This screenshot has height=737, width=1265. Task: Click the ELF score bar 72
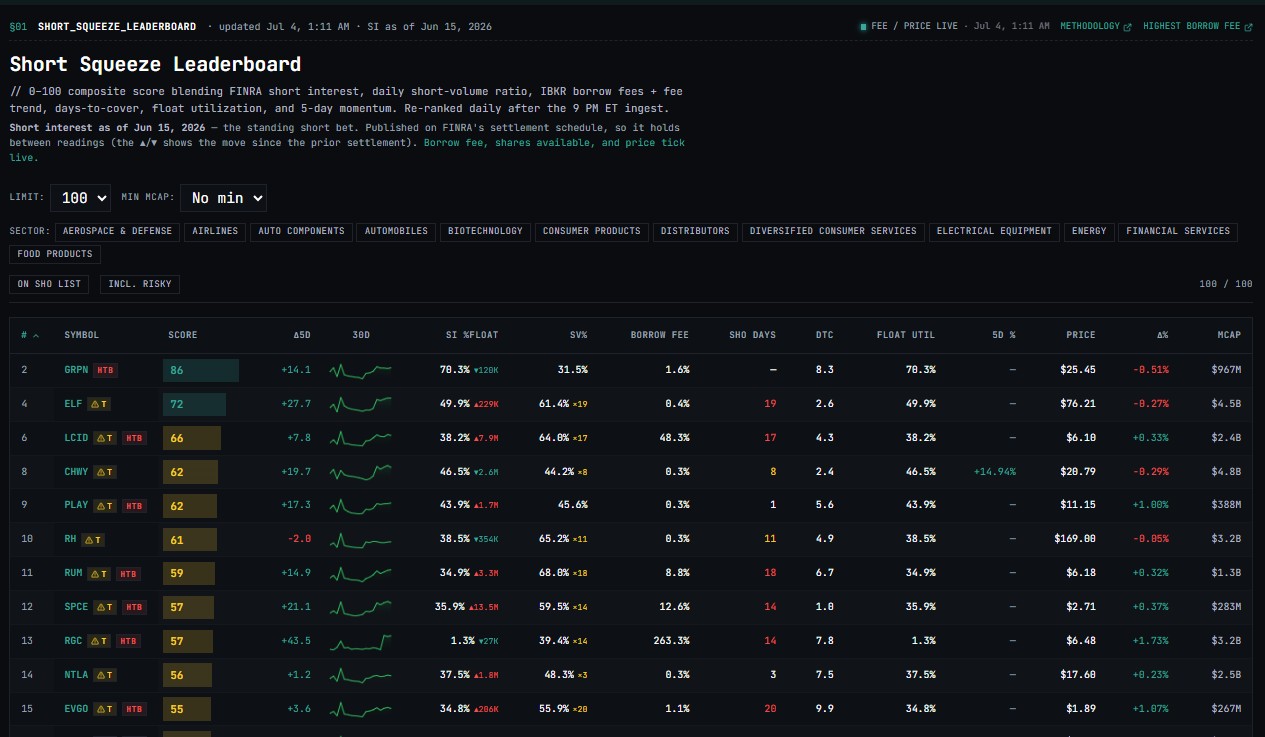(x=194, y=404)
